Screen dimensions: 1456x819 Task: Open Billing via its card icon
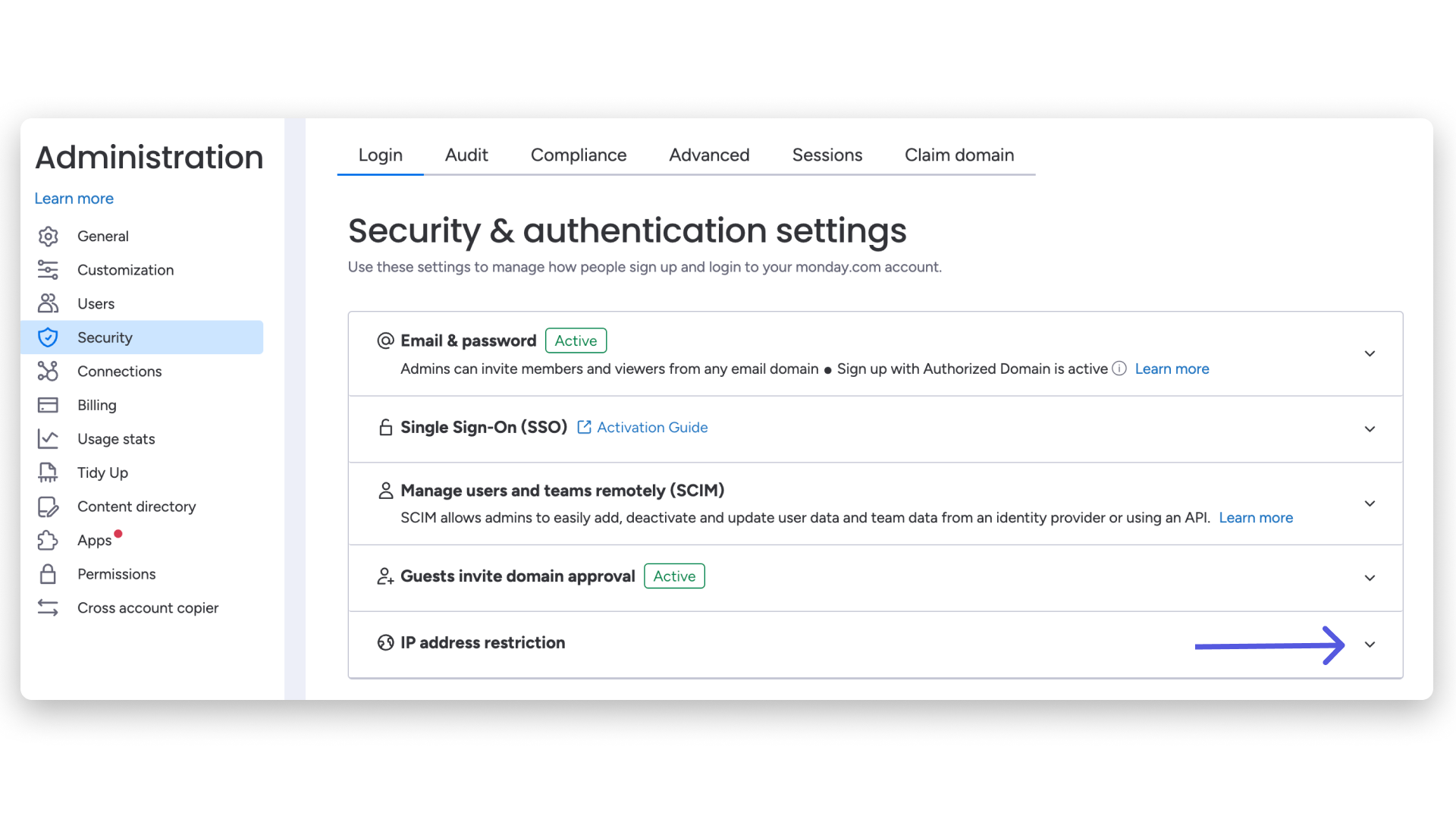48,405
